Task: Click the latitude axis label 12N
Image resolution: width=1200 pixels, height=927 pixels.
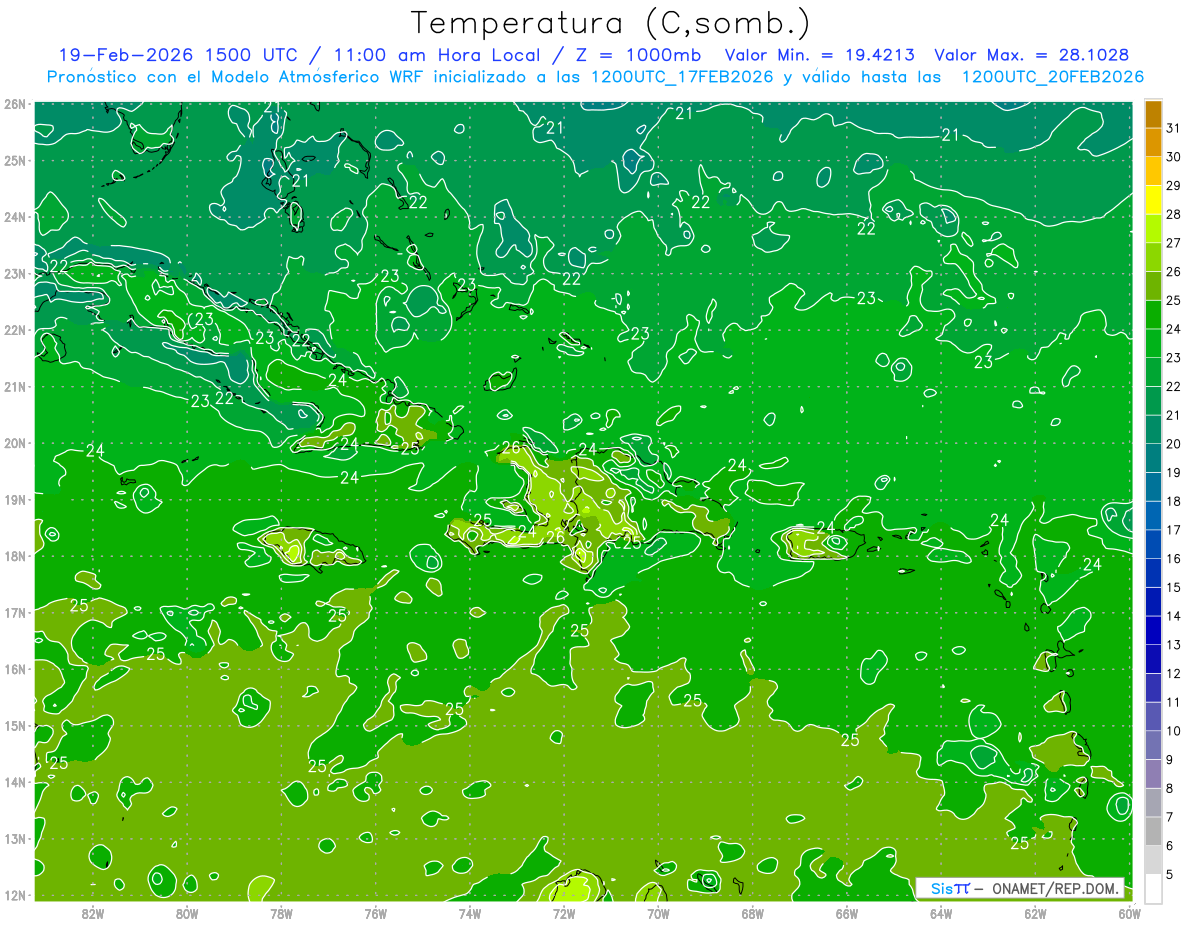Action: (15, 895)
